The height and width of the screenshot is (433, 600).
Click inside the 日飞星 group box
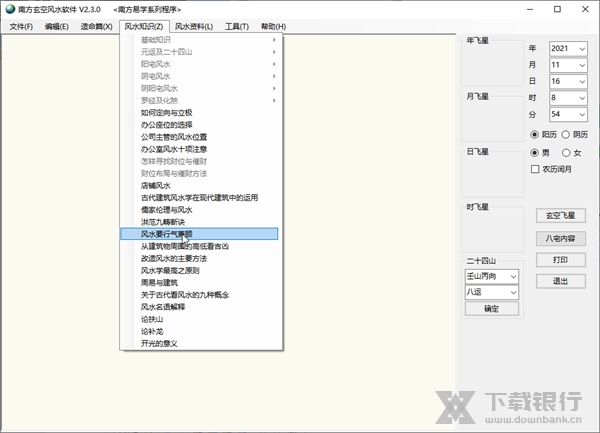pyautogui.click(x=492, y=174)
